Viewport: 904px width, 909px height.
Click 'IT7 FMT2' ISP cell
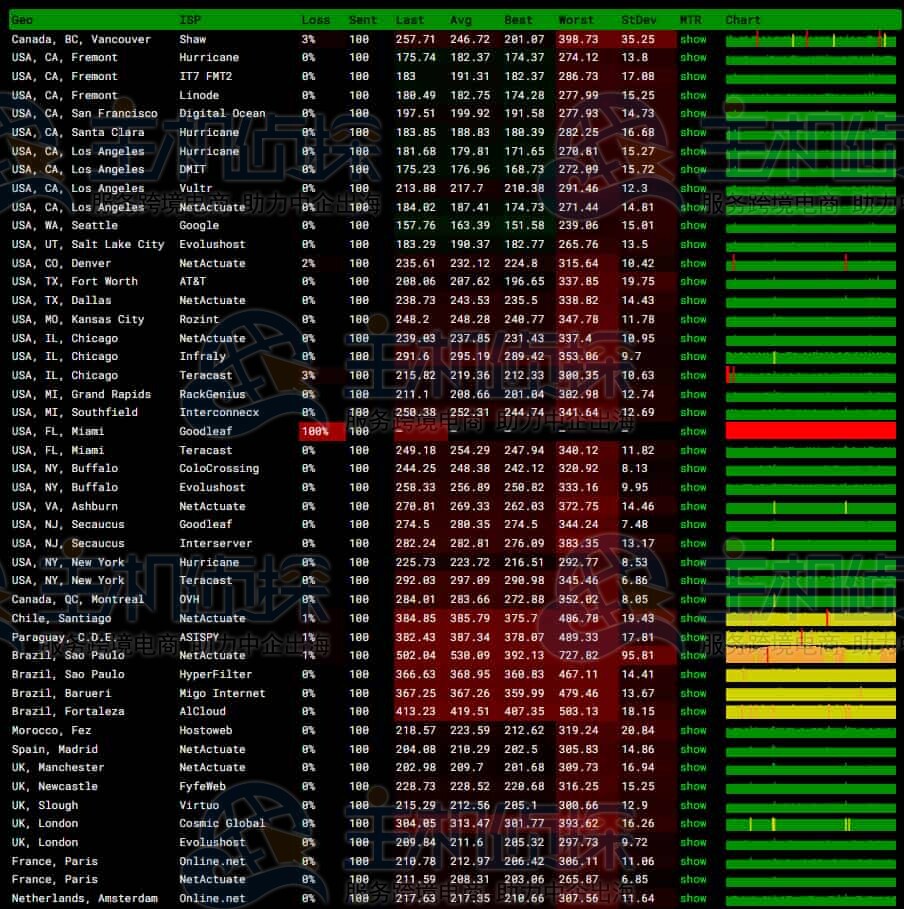click(x=206, y=77)
